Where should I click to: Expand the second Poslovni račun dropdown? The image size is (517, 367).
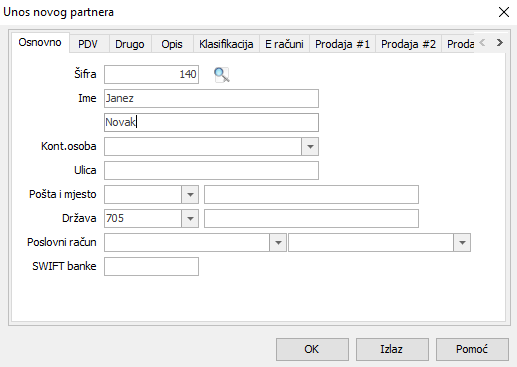(x=462, y=243)
